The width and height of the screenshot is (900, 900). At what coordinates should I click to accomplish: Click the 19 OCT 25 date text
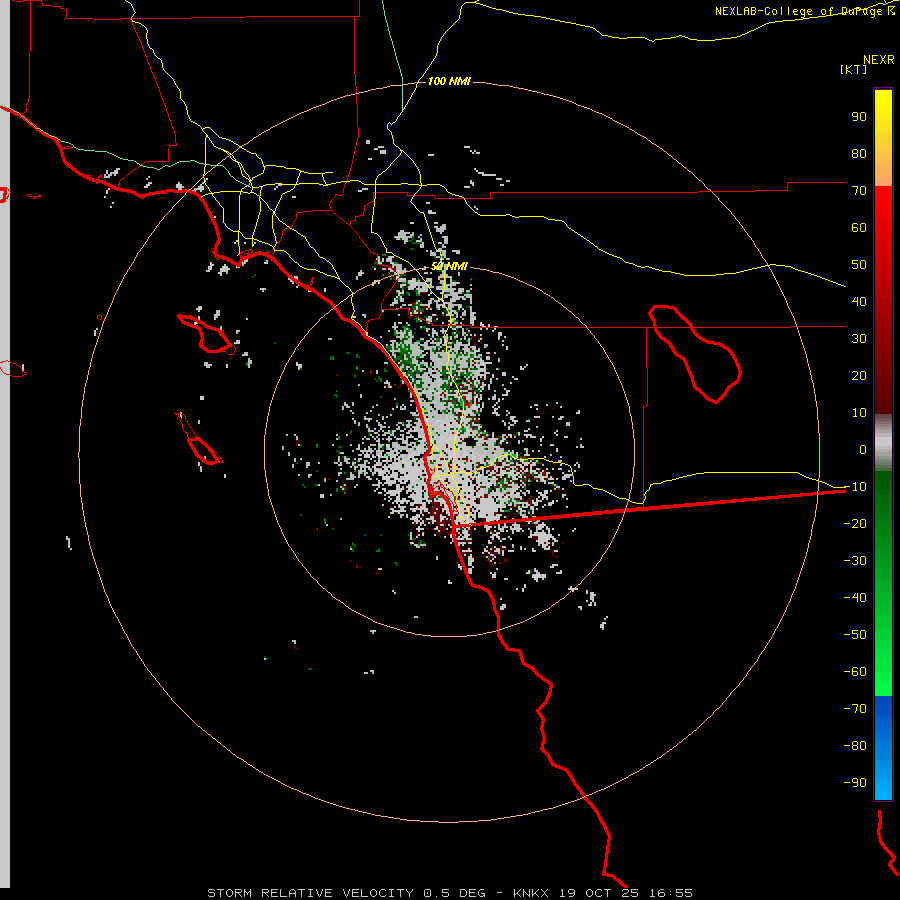pos(599,893)
